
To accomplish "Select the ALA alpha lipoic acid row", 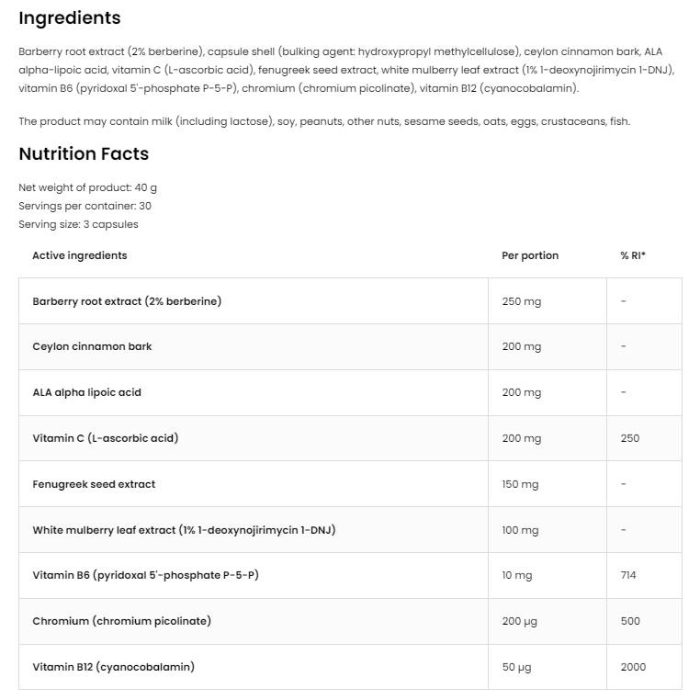I will (x=350, y=393).
